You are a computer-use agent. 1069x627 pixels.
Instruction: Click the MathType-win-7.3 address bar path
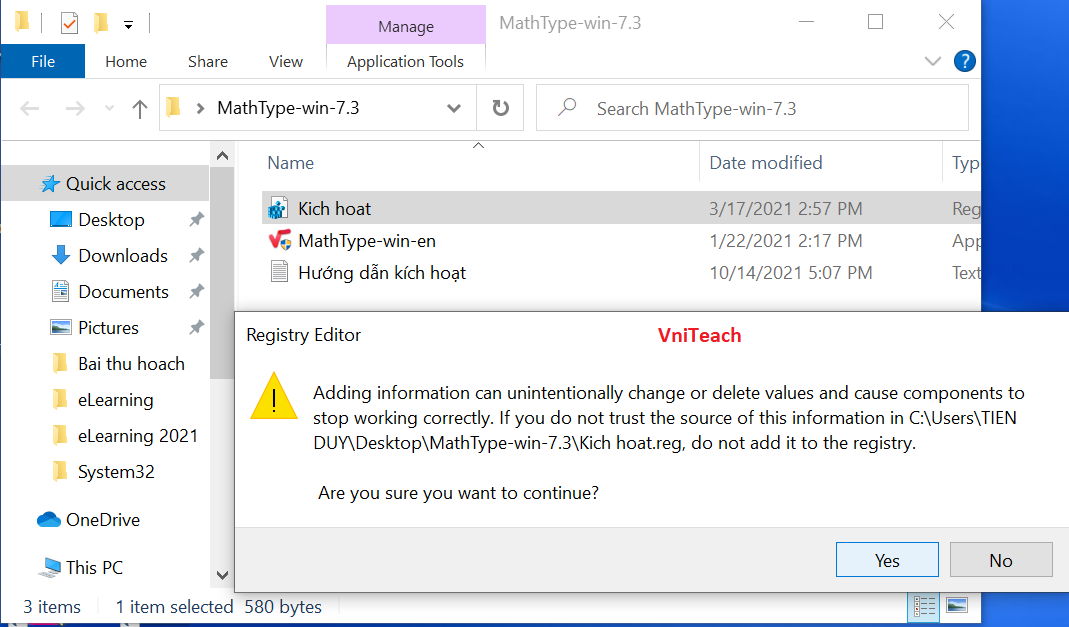[x=288, y=108]
